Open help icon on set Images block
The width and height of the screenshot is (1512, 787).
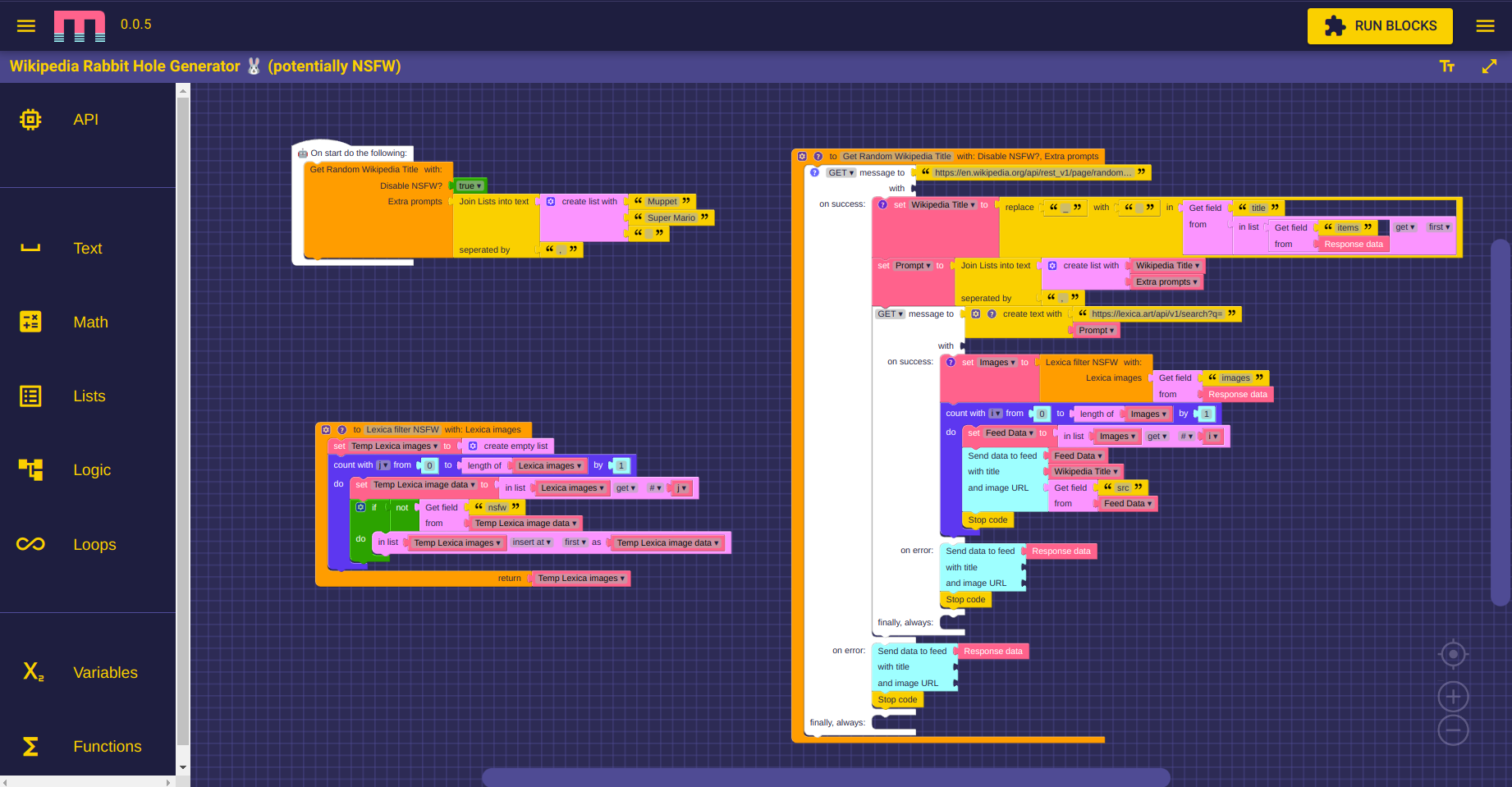click(951, 362)
